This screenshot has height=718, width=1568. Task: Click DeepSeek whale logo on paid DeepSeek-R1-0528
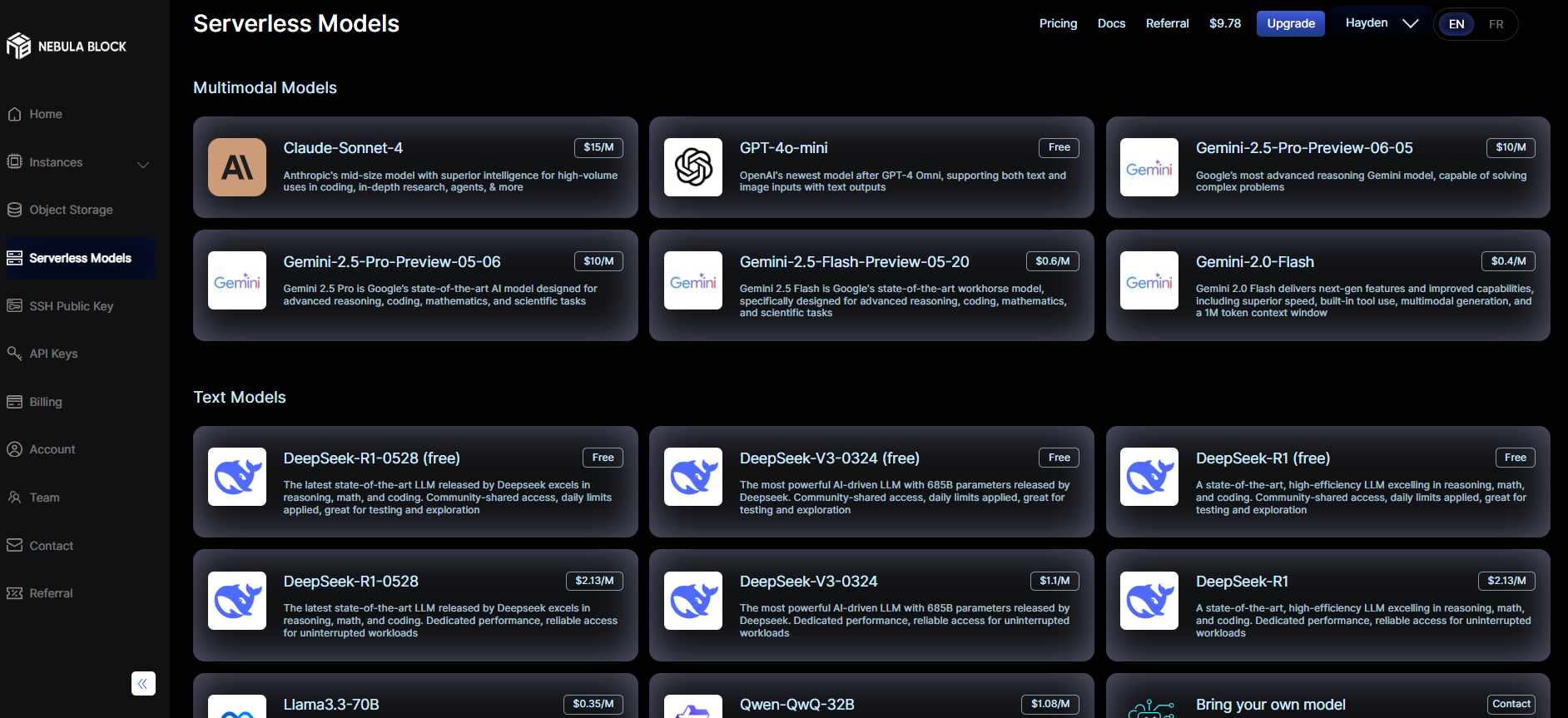237,601
